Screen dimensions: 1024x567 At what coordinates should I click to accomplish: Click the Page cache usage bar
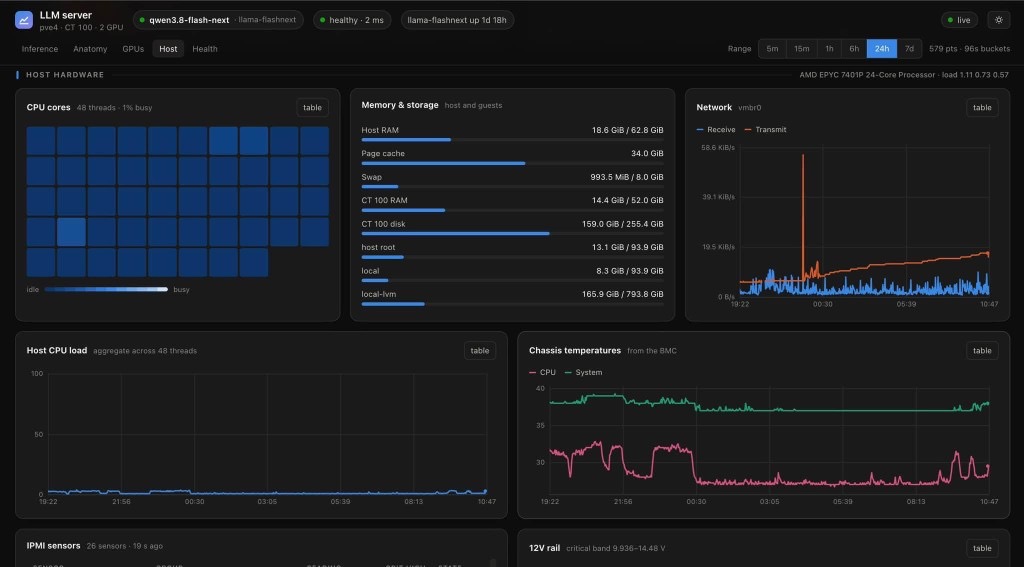coord(512,163)
